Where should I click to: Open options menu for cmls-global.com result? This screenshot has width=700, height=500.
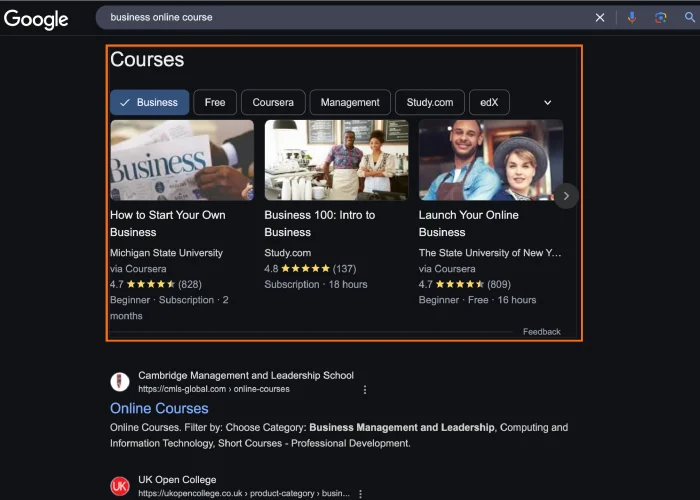pyautogui.click(x=365, y=390)
